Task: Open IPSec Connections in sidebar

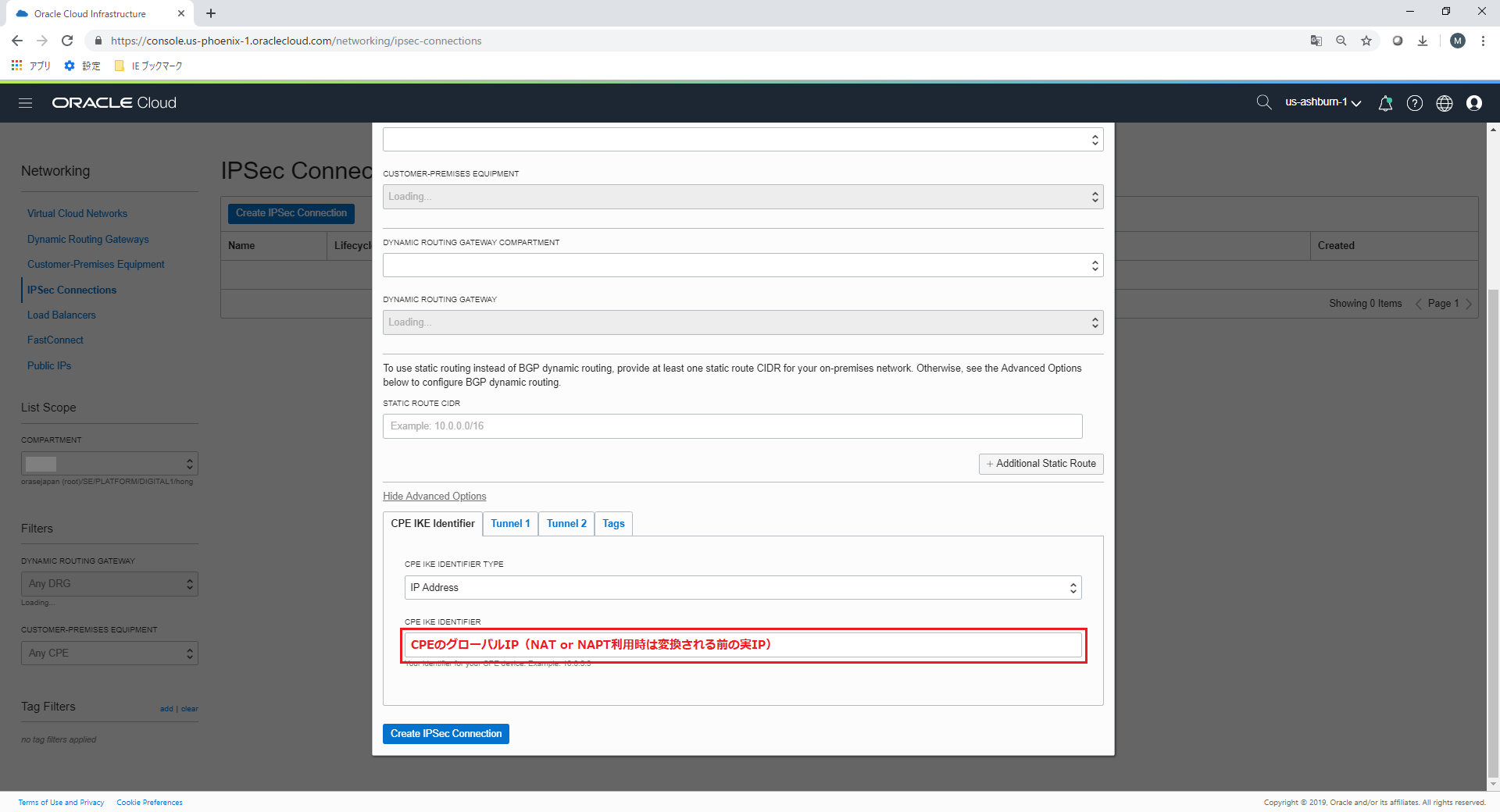Action: (x=72, y=290)
